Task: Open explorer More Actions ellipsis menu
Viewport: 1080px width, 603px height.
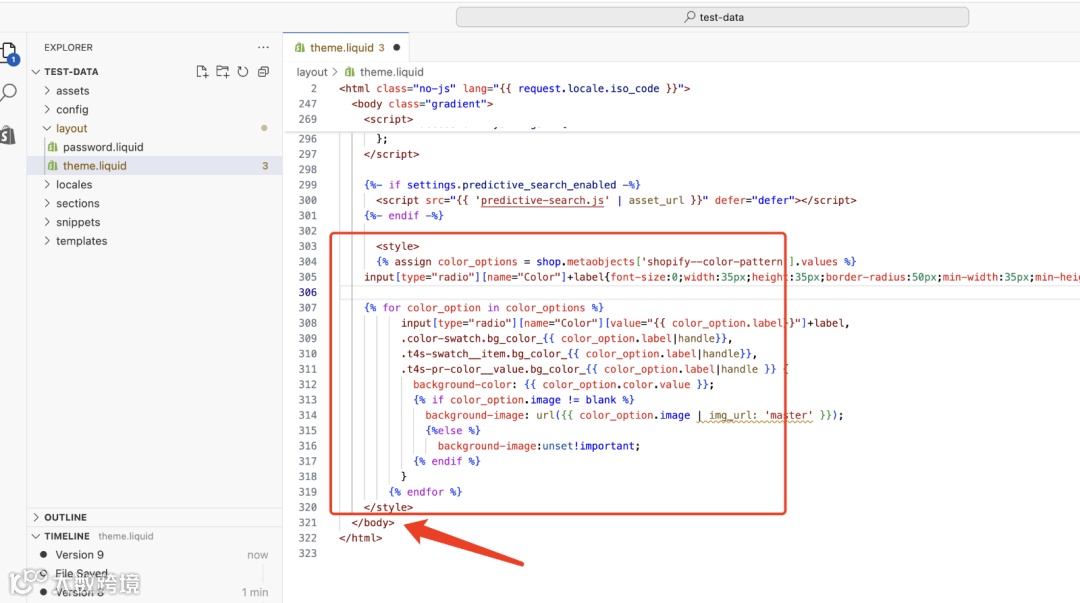Action: click(x=263, y=48)
